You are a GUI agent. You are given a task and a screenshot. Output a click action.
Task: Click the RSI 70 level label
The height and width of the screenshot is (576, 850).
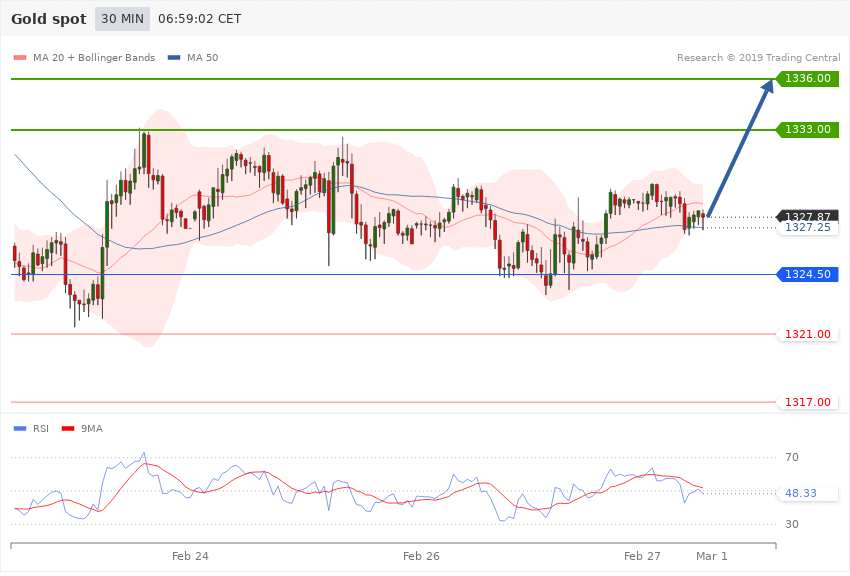[x=791, y=457]
